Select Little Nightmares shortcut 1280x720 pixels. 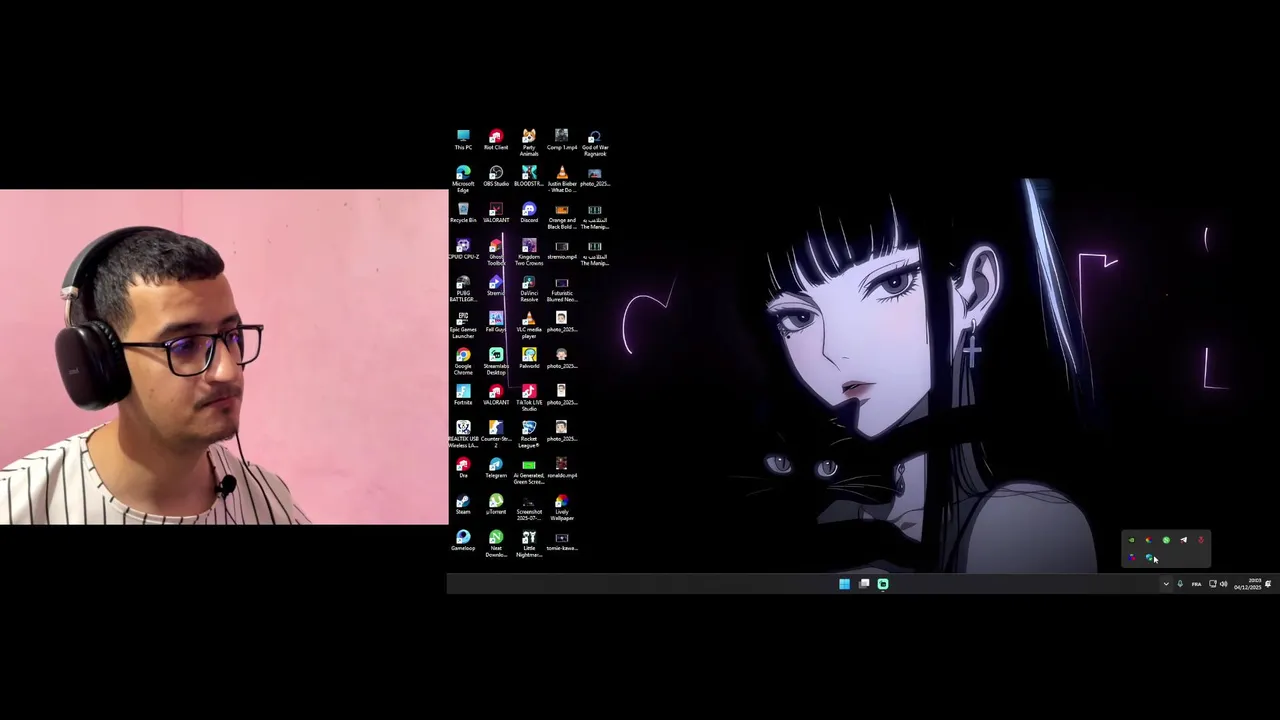(x=529, y=544)
